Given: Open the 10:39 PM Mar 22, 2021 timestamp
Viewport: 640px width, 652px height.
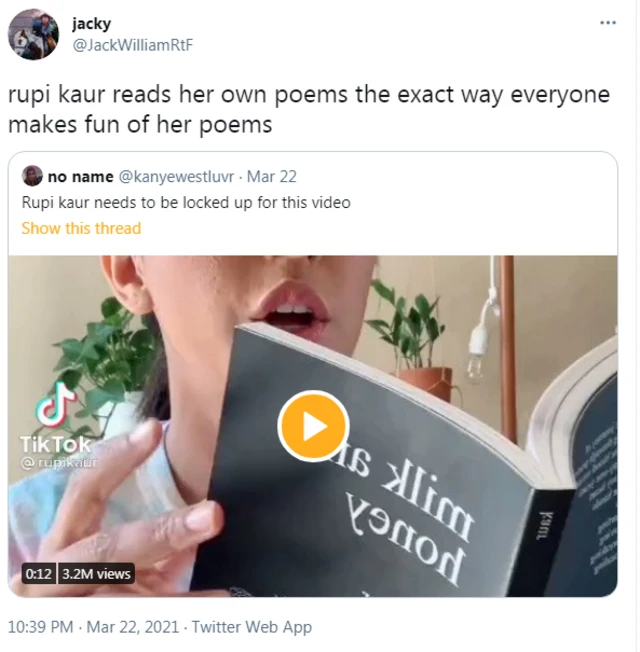Looking at the screenshot, I should tap(93, 627).
